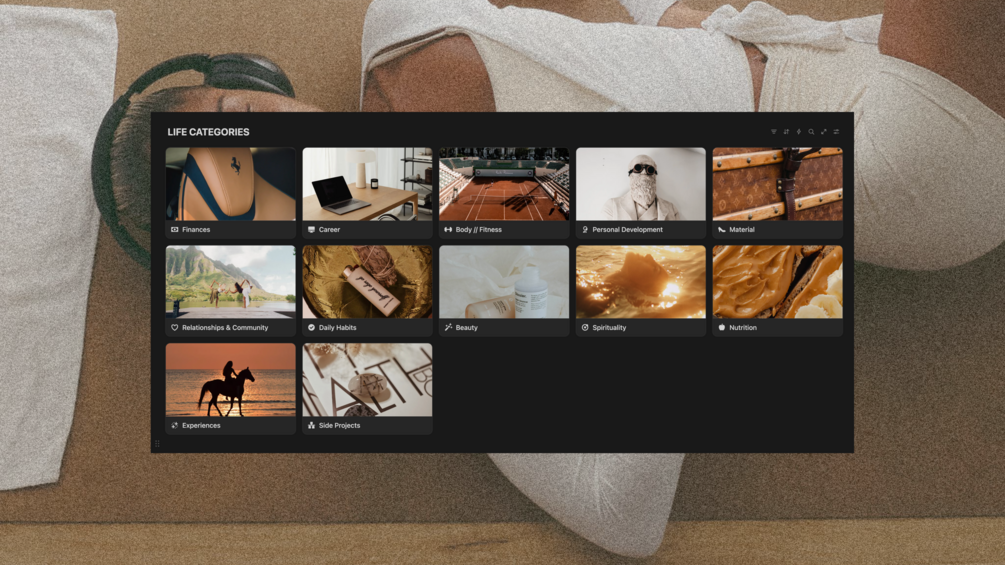Open the peanut butter toast Nutrition thumbnail
Image resolution: width=1005 pixels, height=565 pixels.
(777, 282)
